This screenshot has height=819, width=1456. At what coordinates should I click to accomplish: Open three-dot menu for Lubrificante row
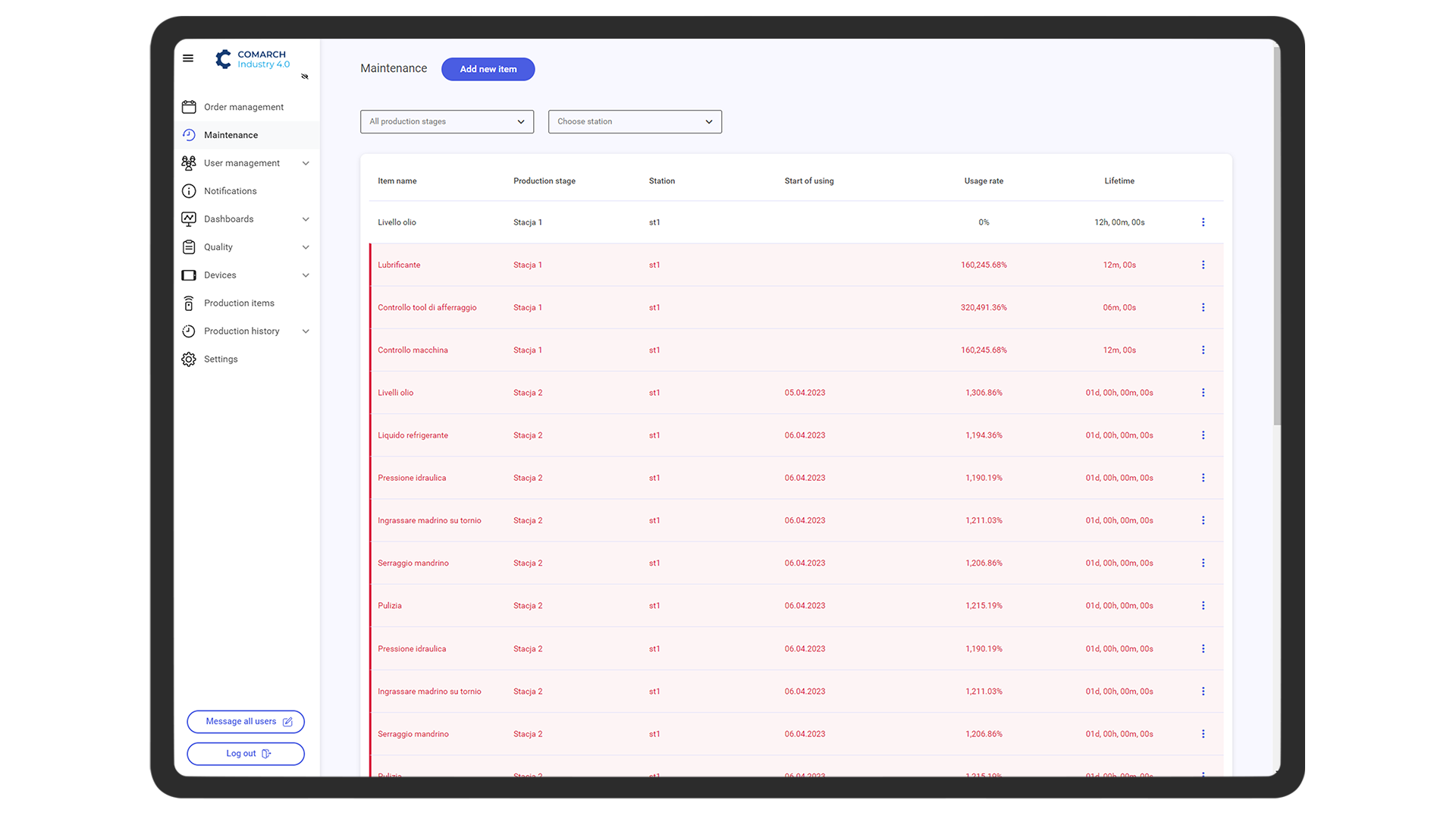1203,265
